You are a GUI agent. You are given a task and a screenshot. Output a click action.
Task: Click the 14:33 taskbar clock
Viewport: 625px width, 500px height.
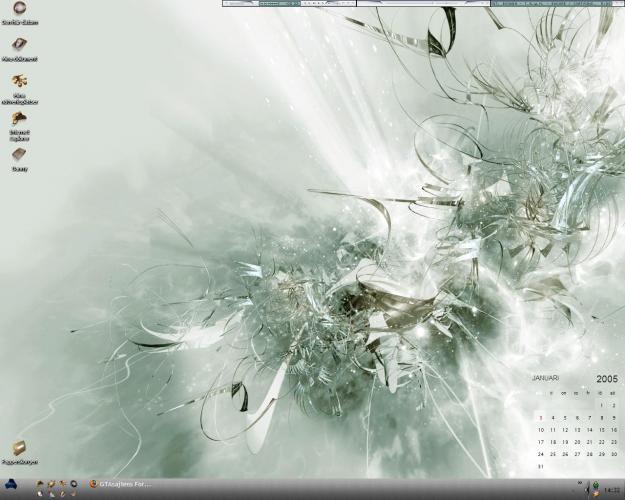[612, 490]
